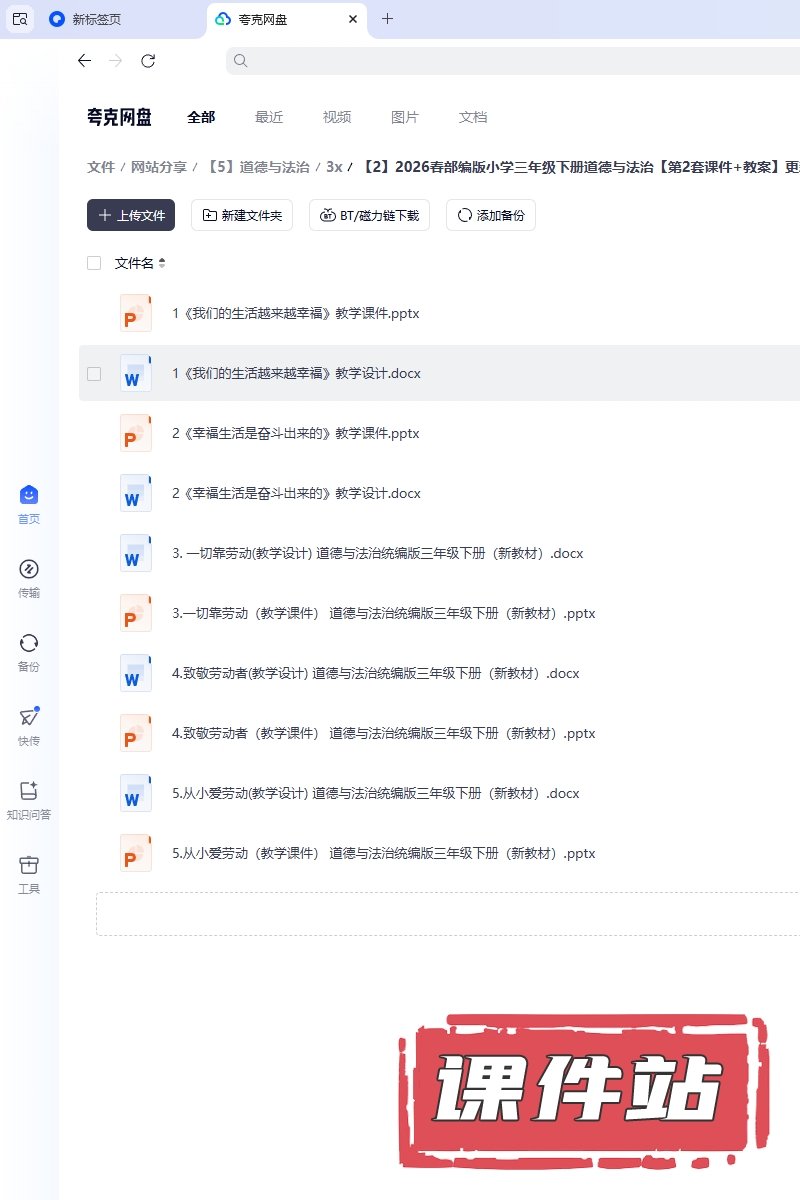Switch to the 视频 category tab
Viewport: 800px width, 1200px height.
[337, 117]
